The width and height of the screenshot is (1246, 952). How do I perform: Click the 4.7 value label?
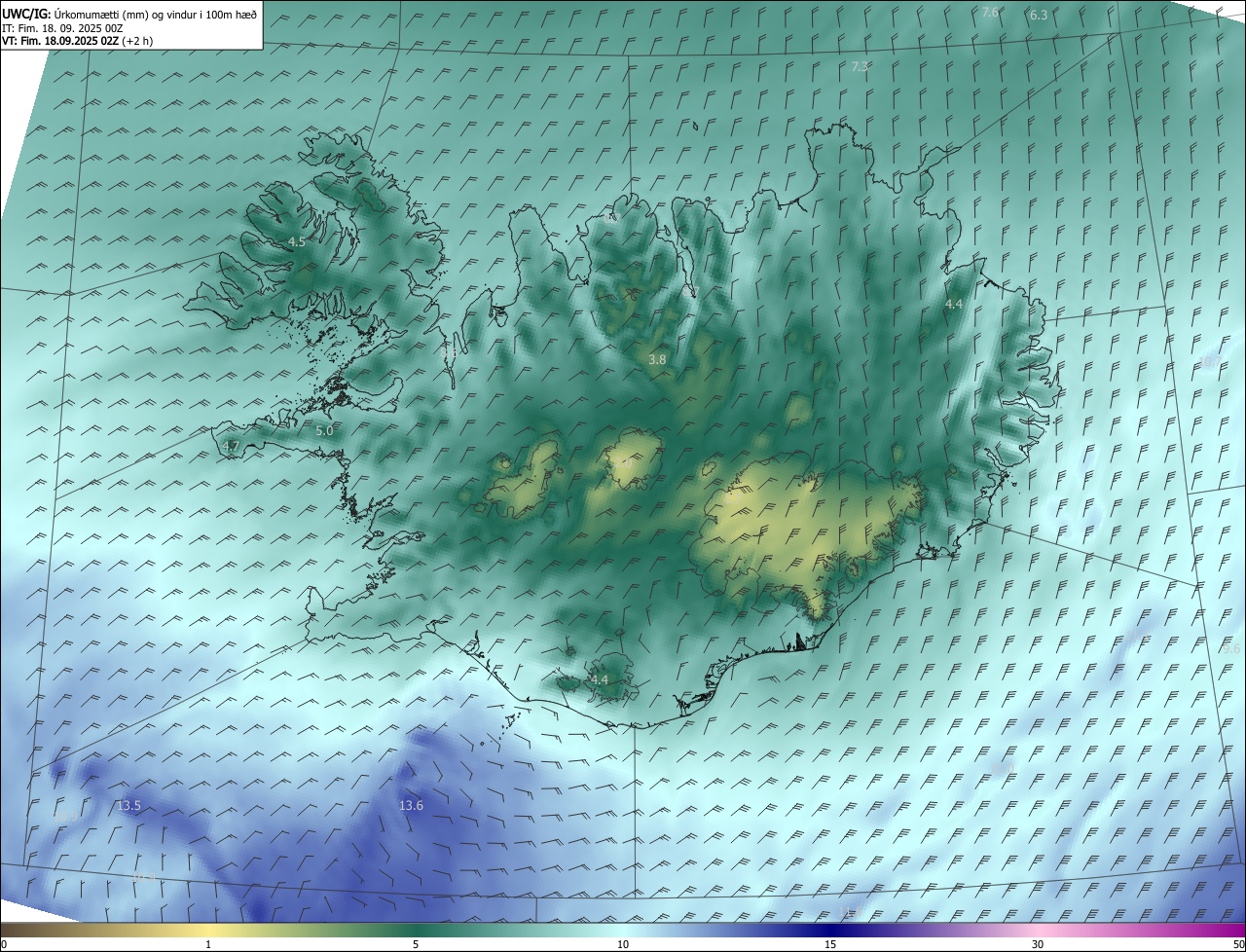point(231,447)
